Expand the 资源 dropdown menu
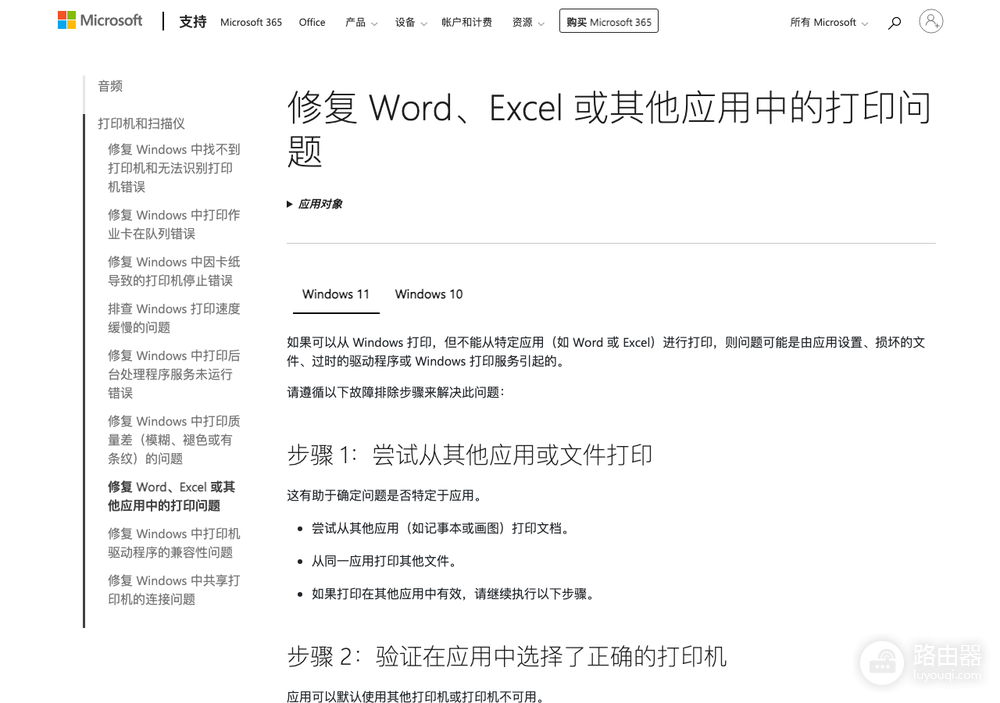 [x=528, y=22]
